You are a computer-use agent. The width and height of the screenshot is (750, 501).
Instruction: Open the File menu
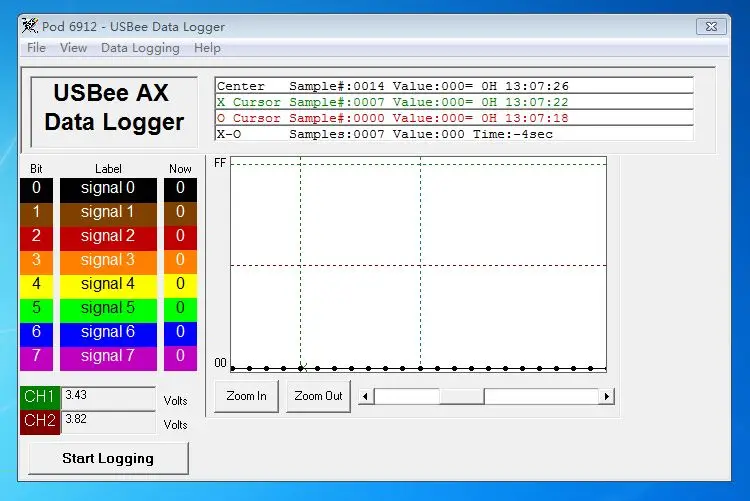pyautogui.click(x=36, y=48)
